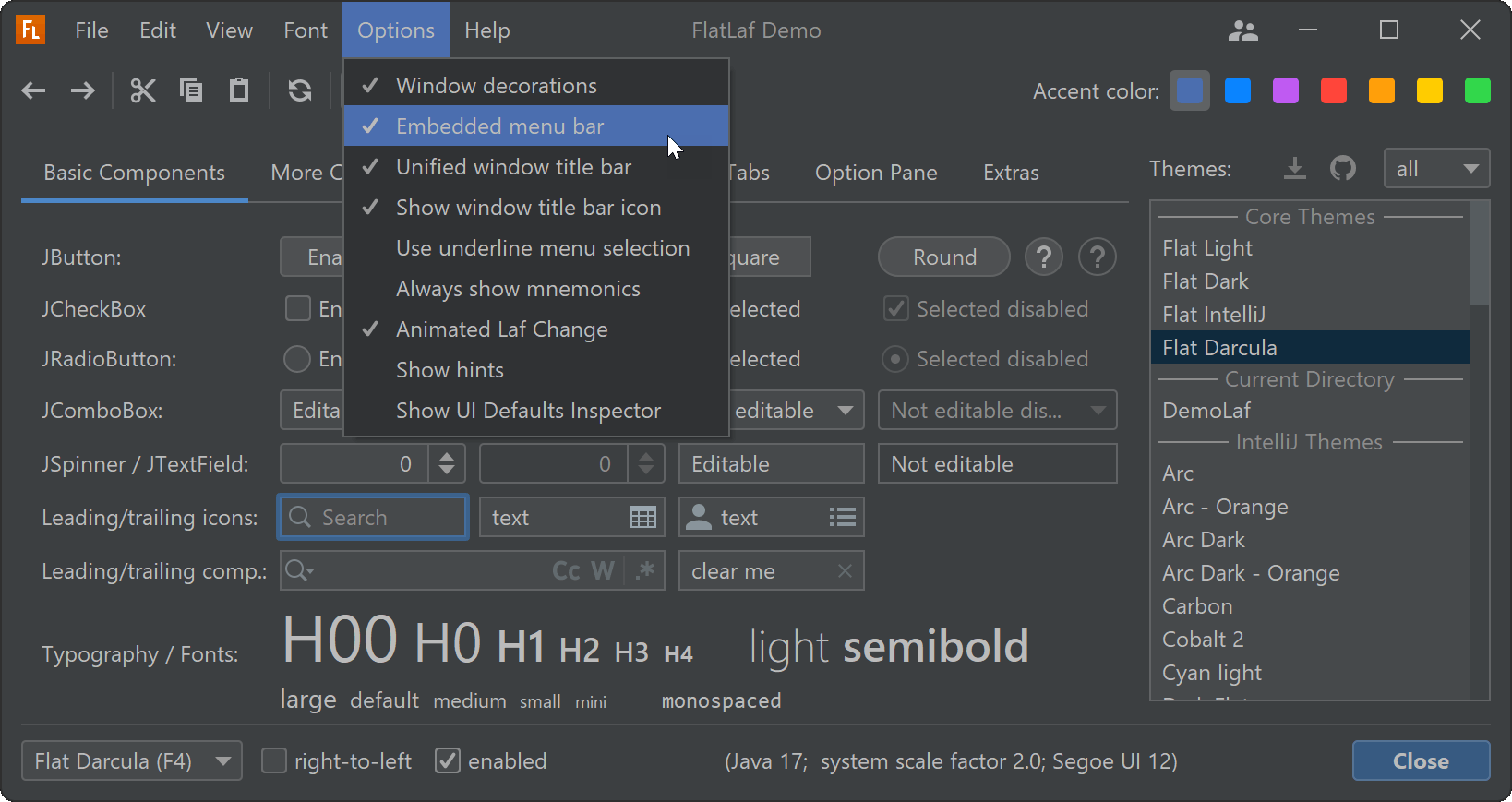The width and height of the screenshot is (1512, 802).
Task: Pick the purple accent color swatch
Action: click(x=1286, y=91)
